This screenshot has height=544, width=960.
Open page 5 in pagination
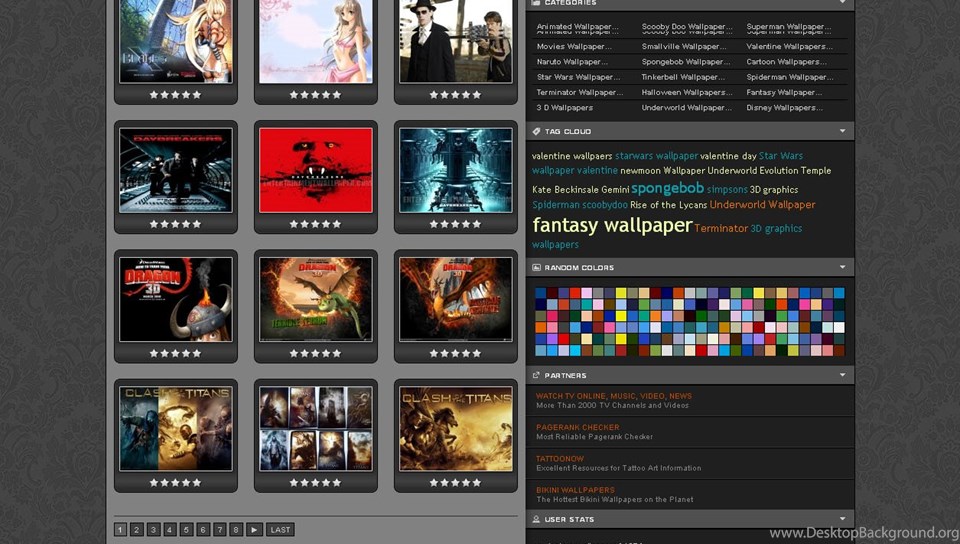(187, 530)
